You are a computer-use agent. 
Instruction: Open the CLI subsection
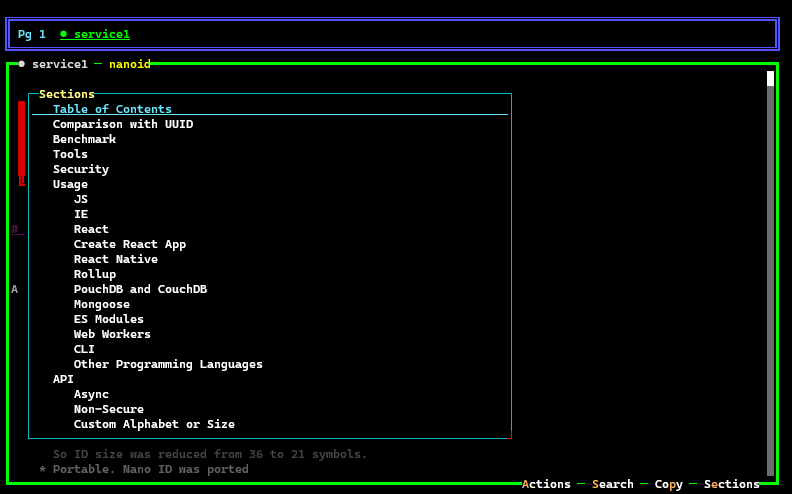84,350
